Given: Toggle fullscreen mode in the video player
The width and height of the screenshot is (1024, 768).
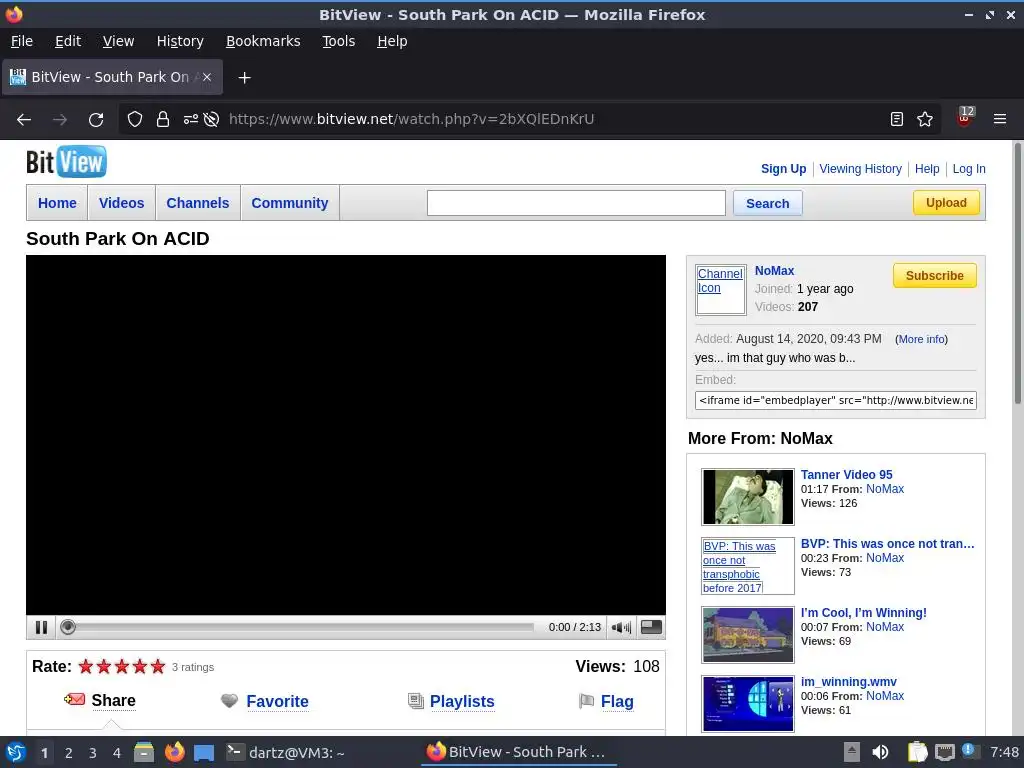Looking at the screenshot, I should pos(651,627).
